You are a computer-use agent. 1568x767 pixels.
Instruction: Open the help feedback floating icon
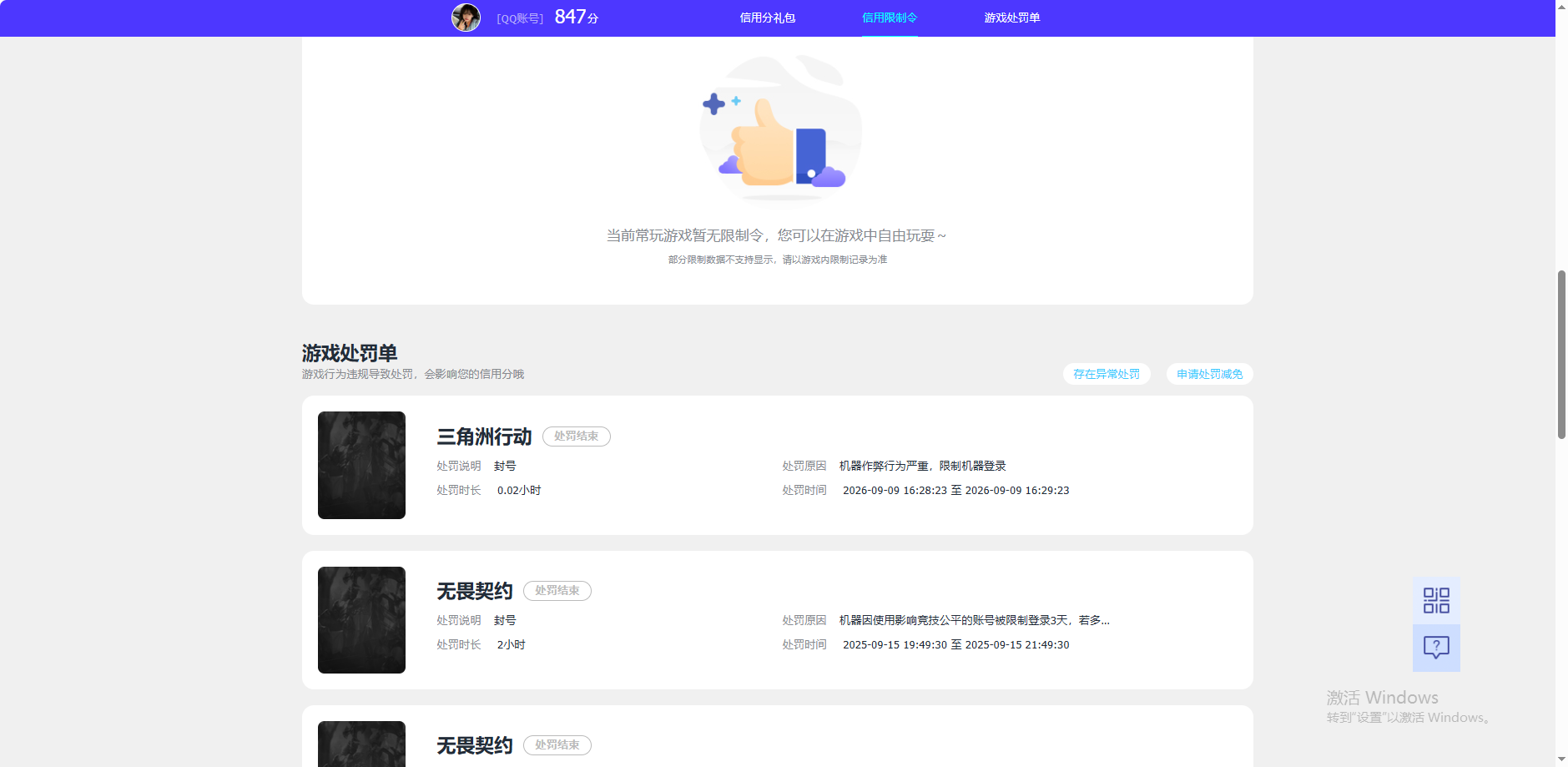tap(1436, 648)
